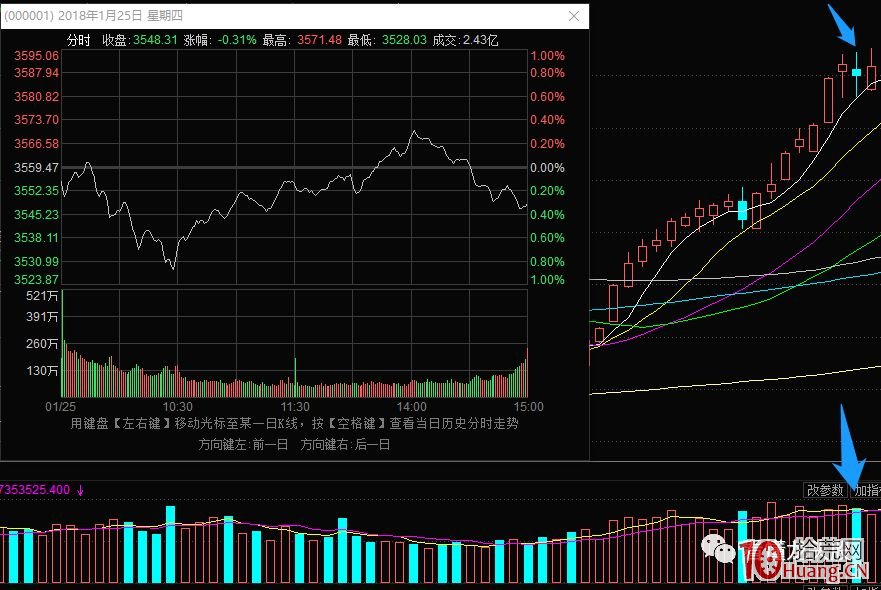Click the cyan highlighted candle on the K-line chart

coord(854,71)
